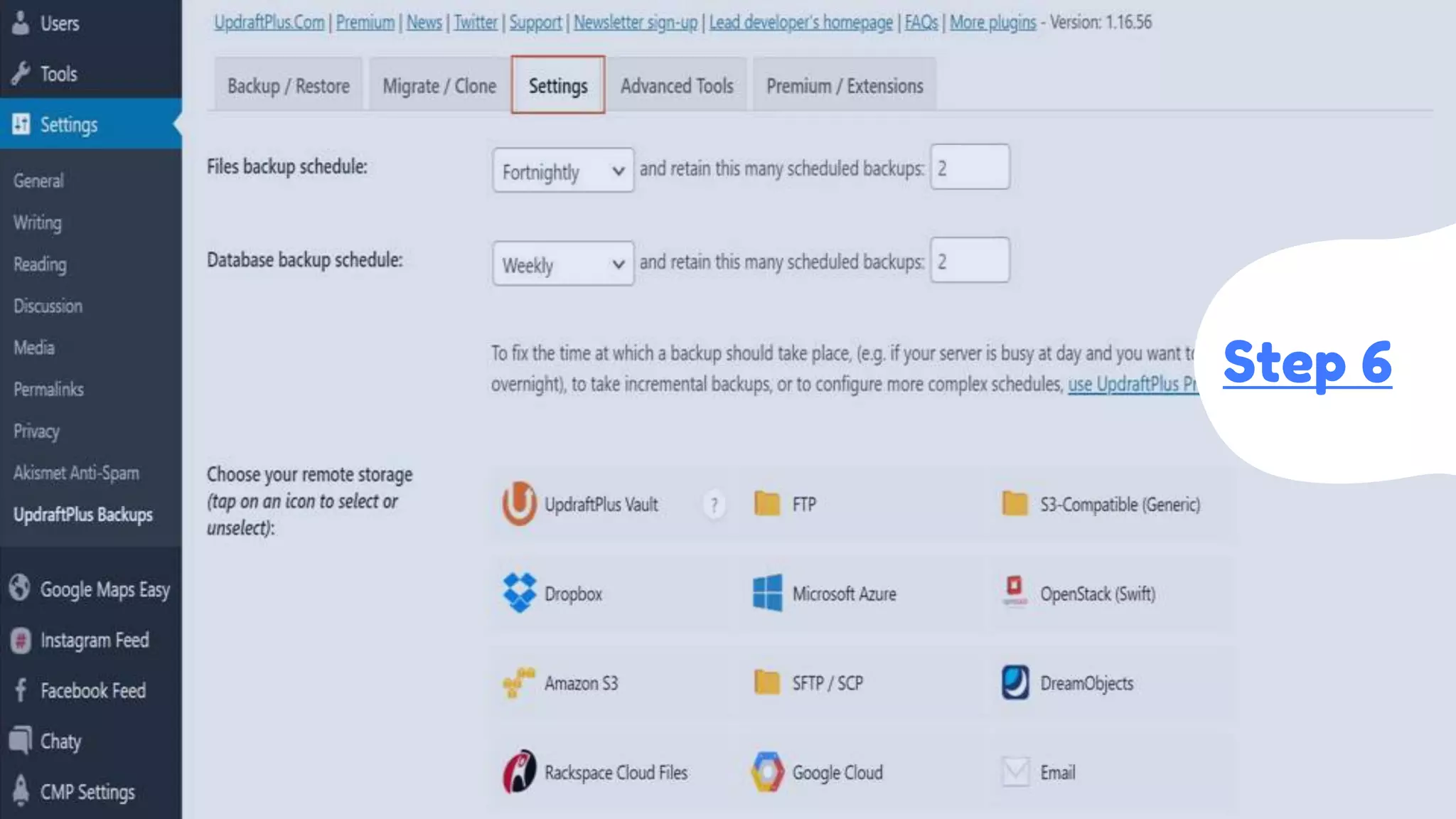This screenshot has width=1456, height=819.
Task: Click the UpdraftPlus.Com link
Action: coord(269,22)
